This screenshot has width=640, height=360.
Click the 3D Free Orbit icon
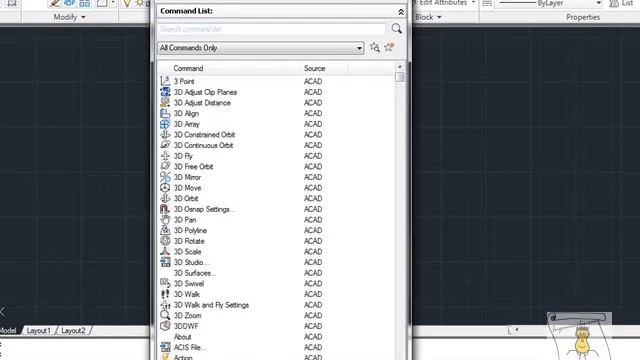tap(165, 166)
